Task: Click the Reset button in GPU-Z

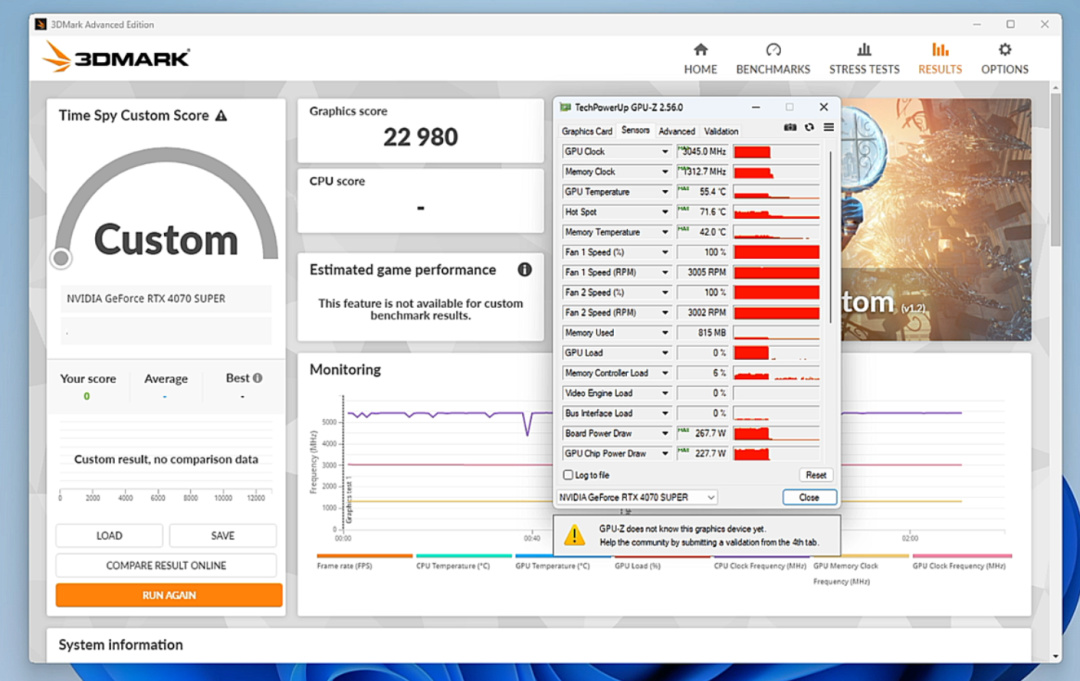Action: point(816,475)
